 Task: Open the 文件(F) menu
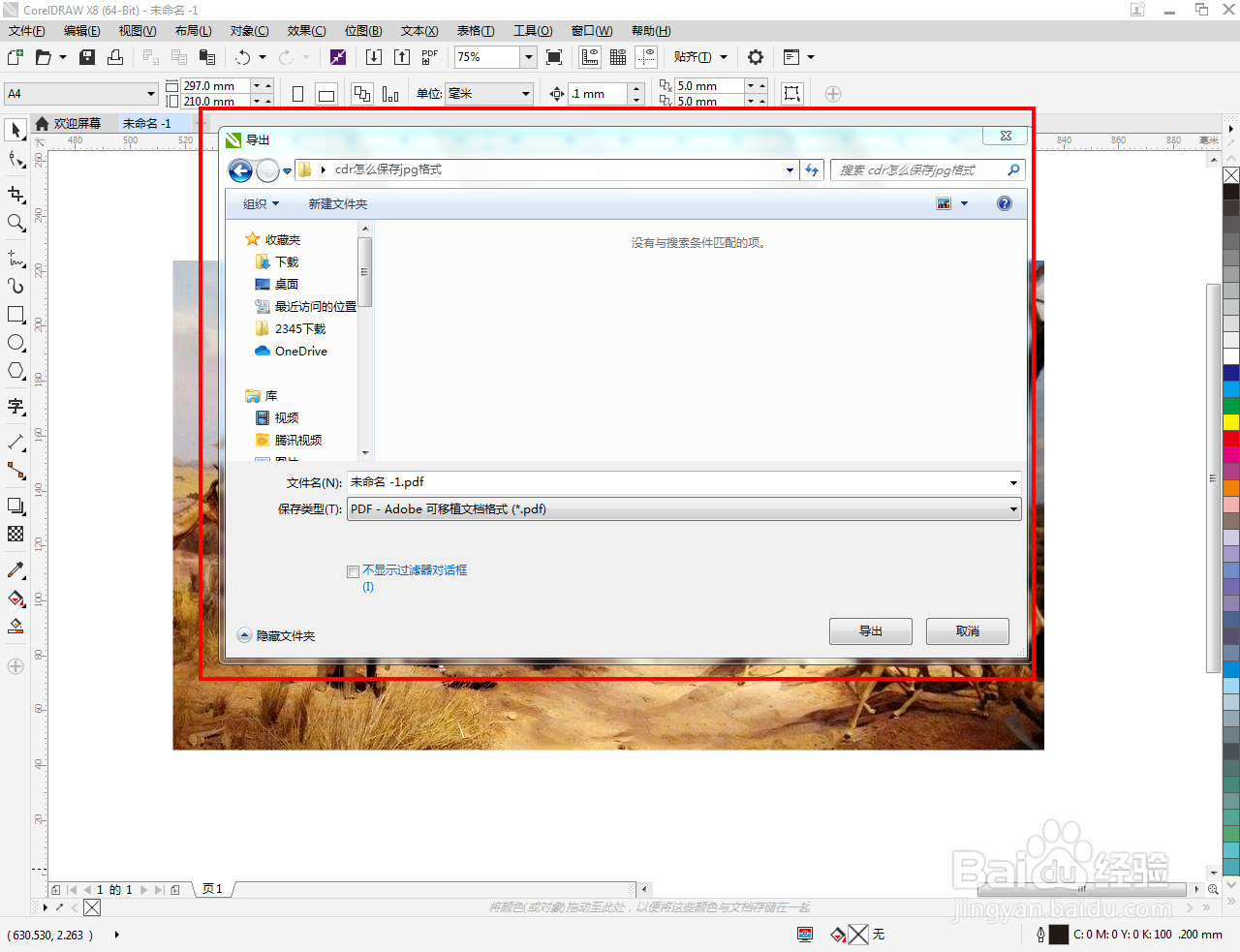click(26, 31)
